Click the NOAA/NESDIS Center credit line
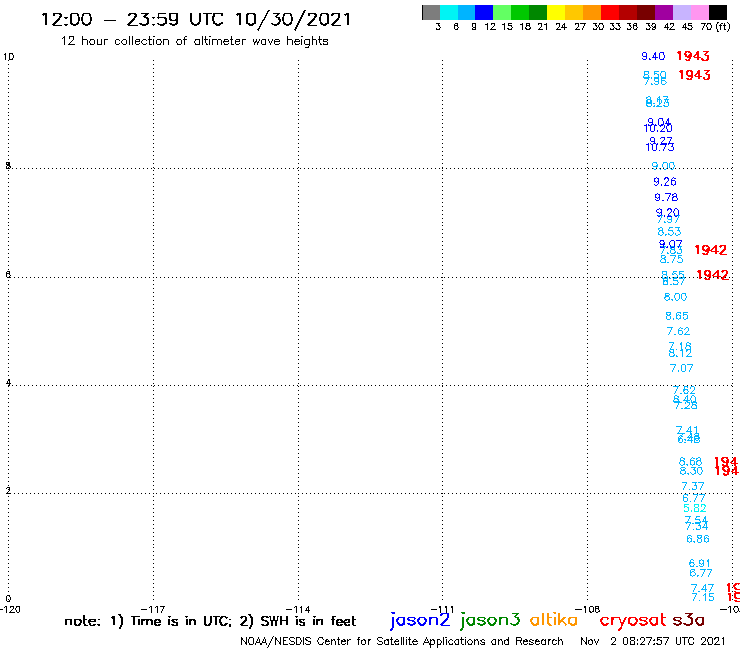 (402, 642)
